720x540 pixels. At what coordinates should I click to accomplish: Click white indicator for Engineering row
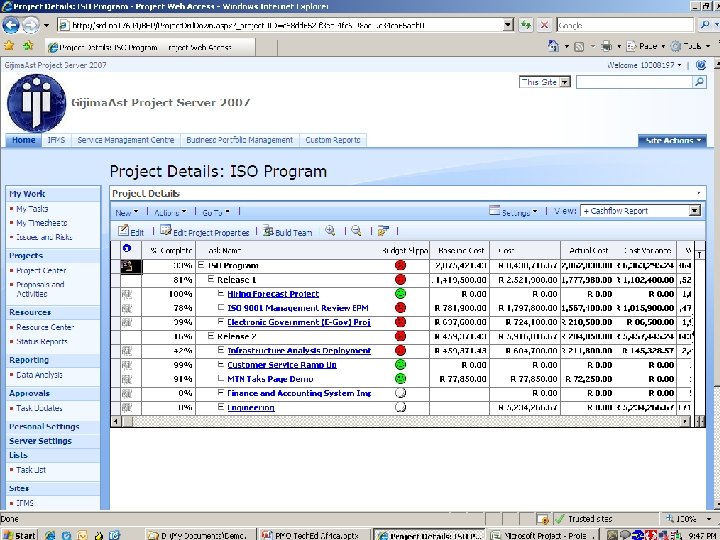[400, 407]
